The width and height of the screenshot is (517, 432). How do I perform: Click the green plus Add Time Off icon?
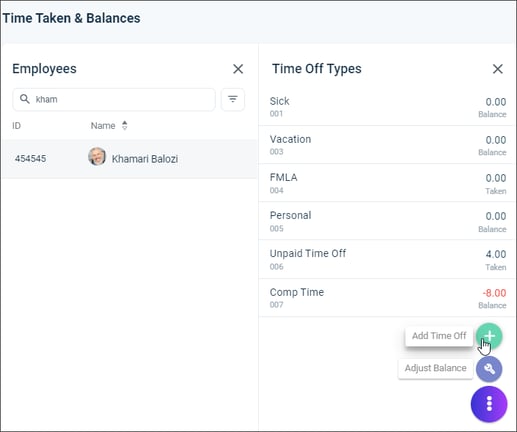489,336
